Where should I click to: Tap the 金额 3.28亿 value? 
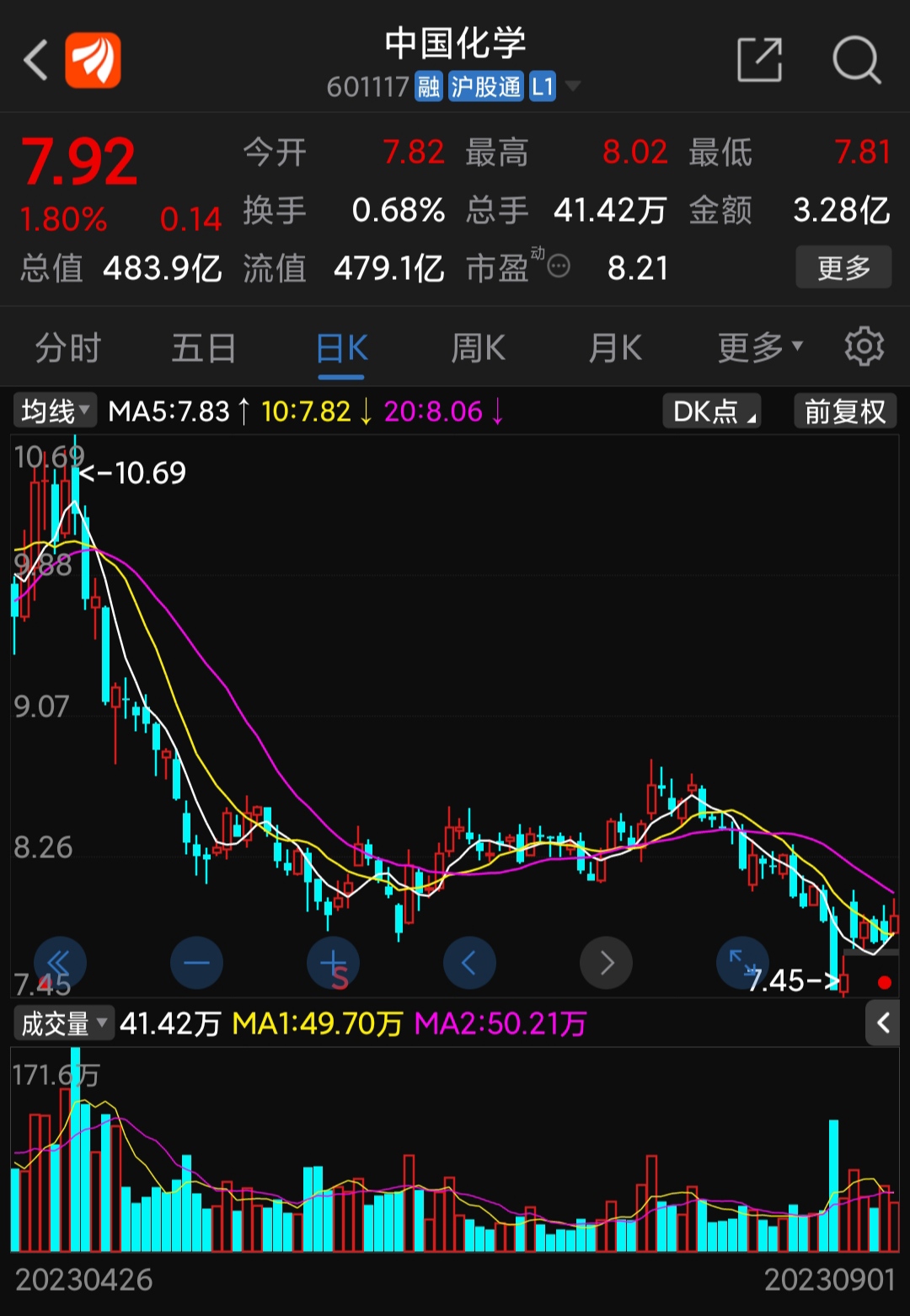click(842, 210)
